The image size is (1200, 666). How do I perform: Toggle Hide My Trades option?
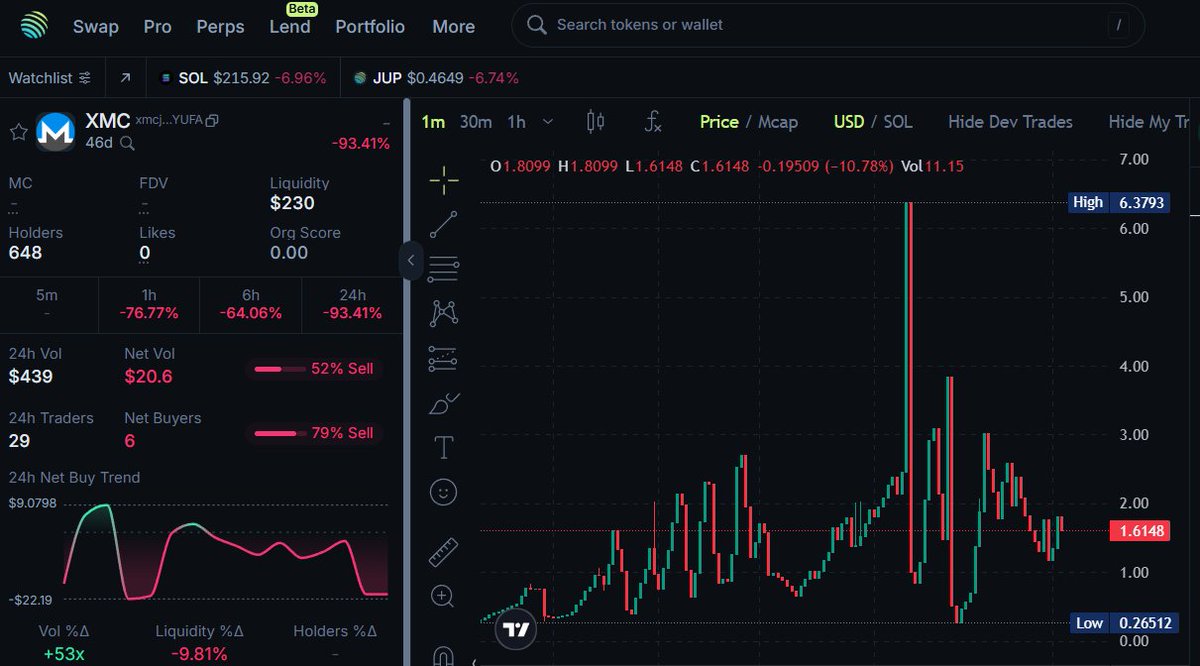coord(1149,122)
